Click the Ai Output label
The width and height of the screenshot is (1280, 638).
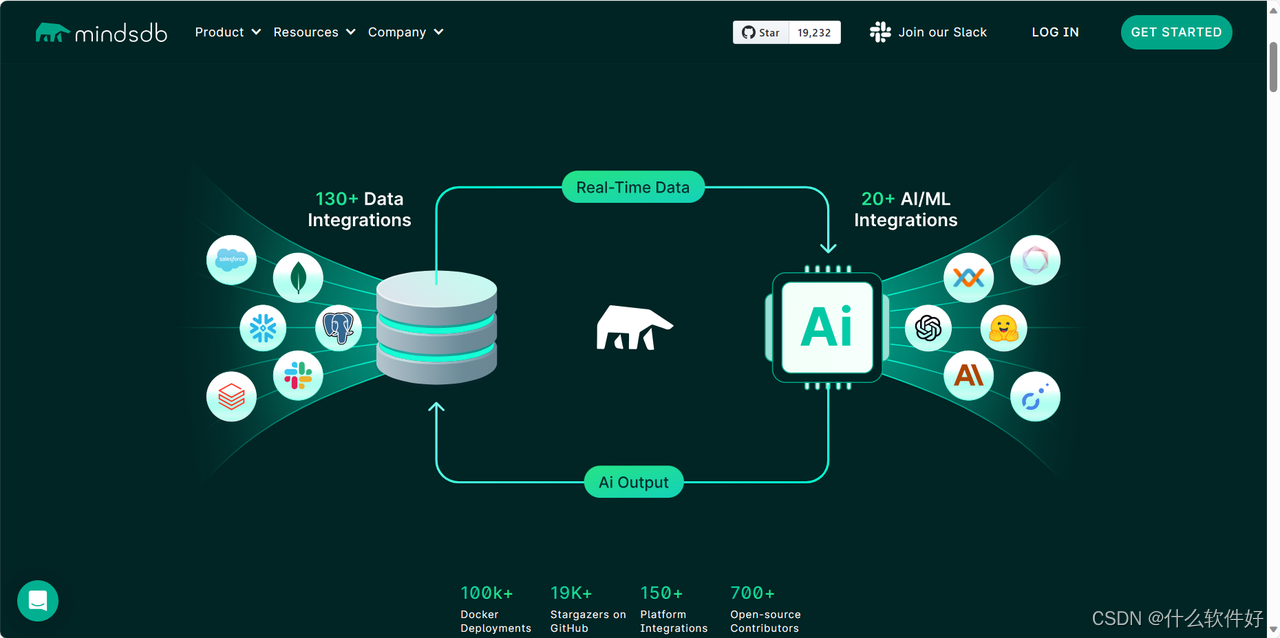[x=634, y=482]
